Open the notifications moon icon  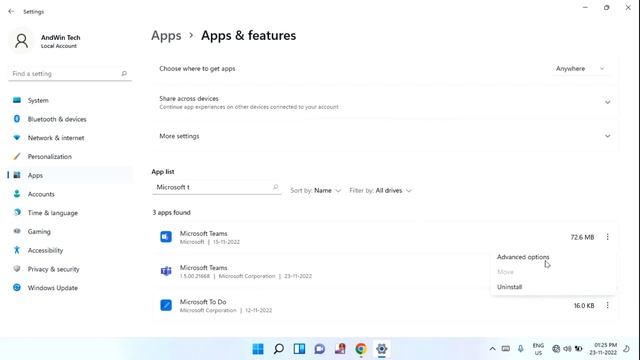(x=627, y=349)
